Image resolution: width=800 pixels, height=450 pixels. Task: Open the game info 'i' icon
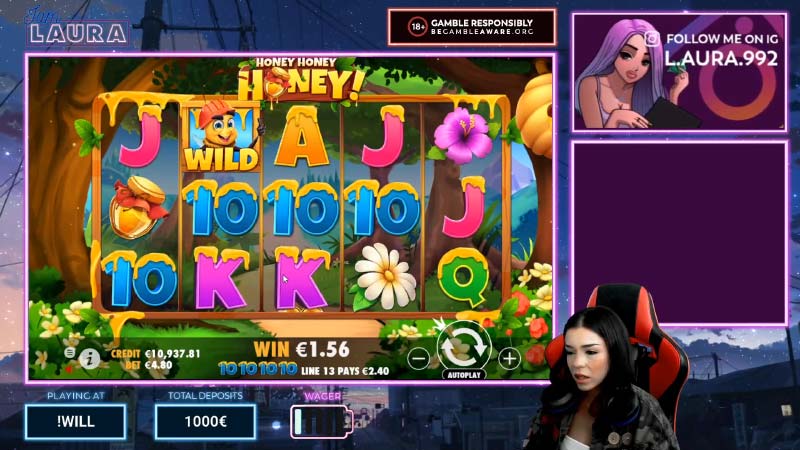89,359
